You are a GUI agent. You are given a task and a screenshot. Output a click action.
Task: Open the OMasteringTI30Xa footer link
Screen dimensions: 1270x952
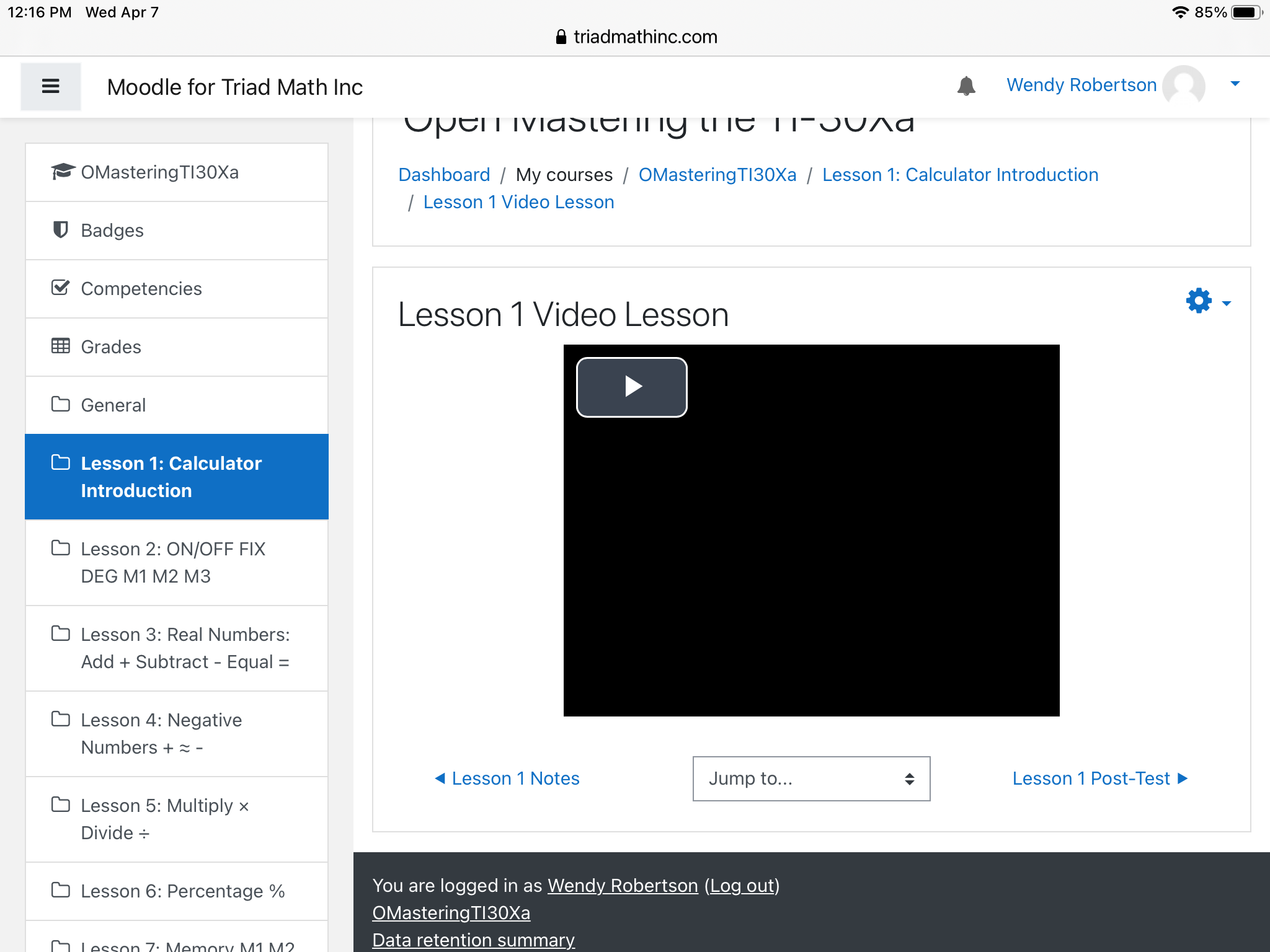pos(451,913)
